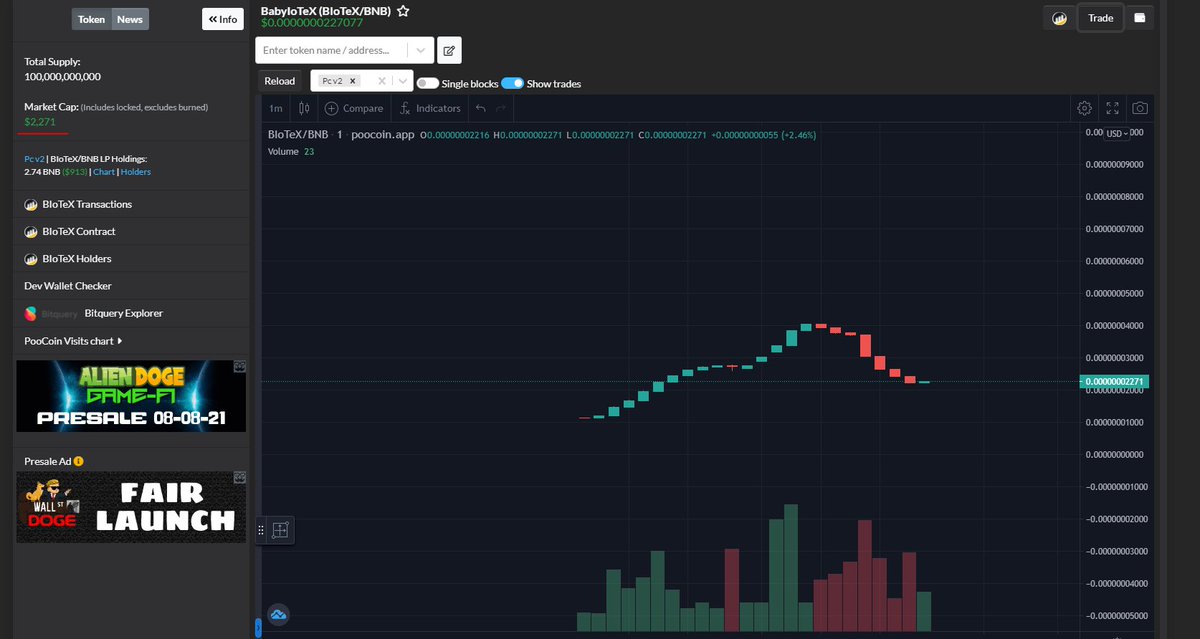Open BIoTeX Contract link
1200x639 pixels.
[x=79, y=231]
